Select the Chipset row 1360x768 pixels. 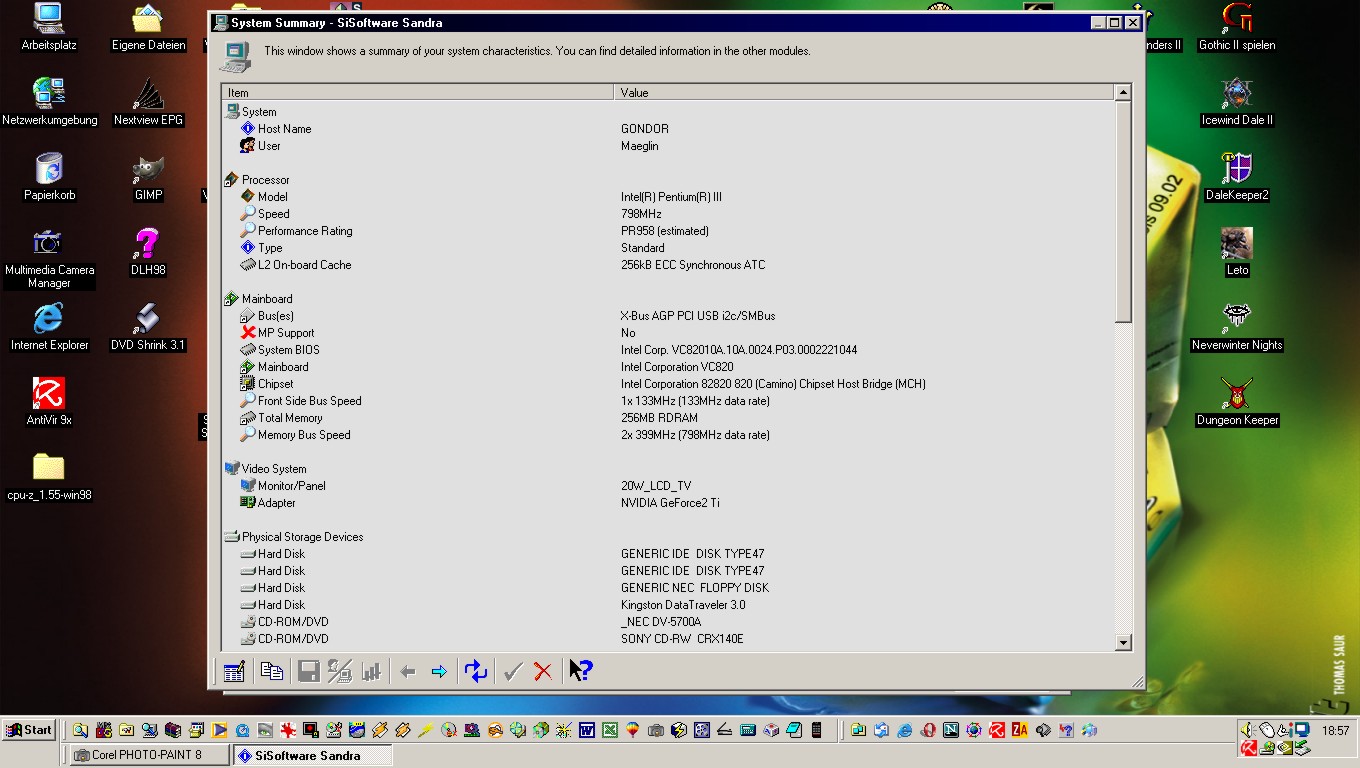(x=668, y=384)
